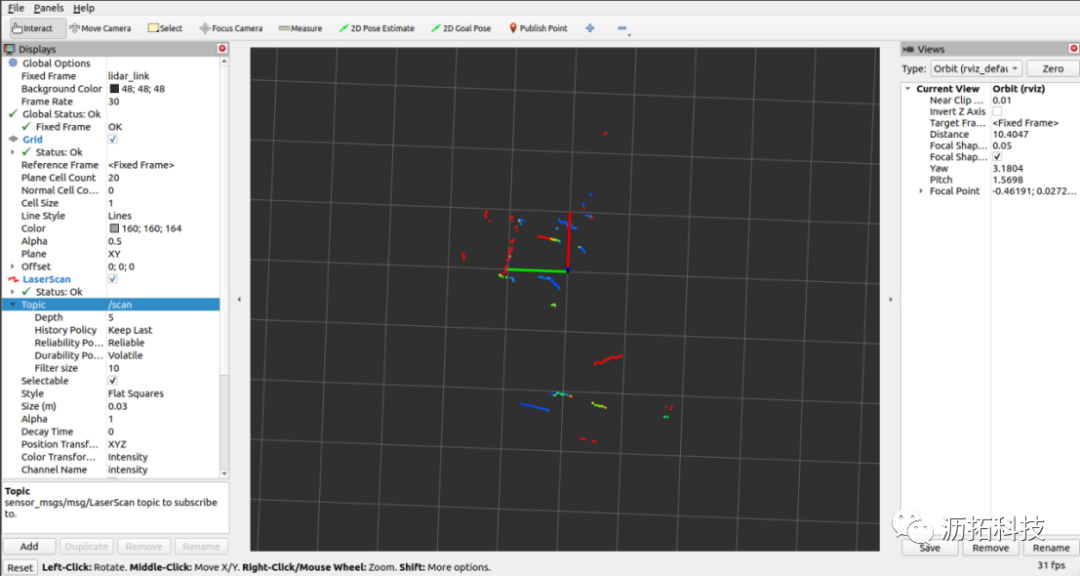The height and width of the screenshot is (576, 1080).
Task: Click the Remove view button
Action: pyautogui.click(x=990, y=548)
